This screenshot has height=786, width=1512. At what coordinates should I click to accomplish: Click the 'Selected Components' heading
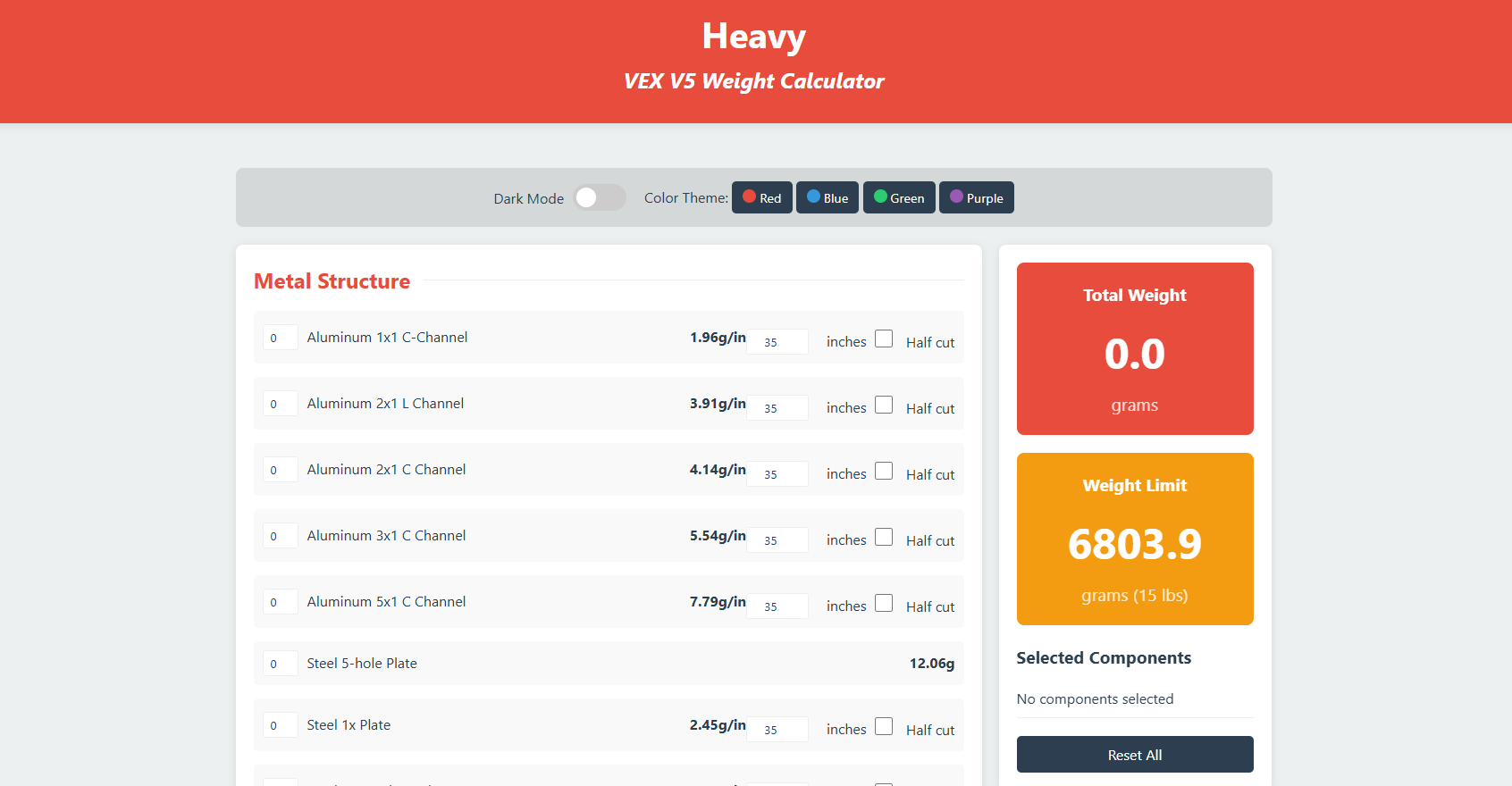(1104, 658)
